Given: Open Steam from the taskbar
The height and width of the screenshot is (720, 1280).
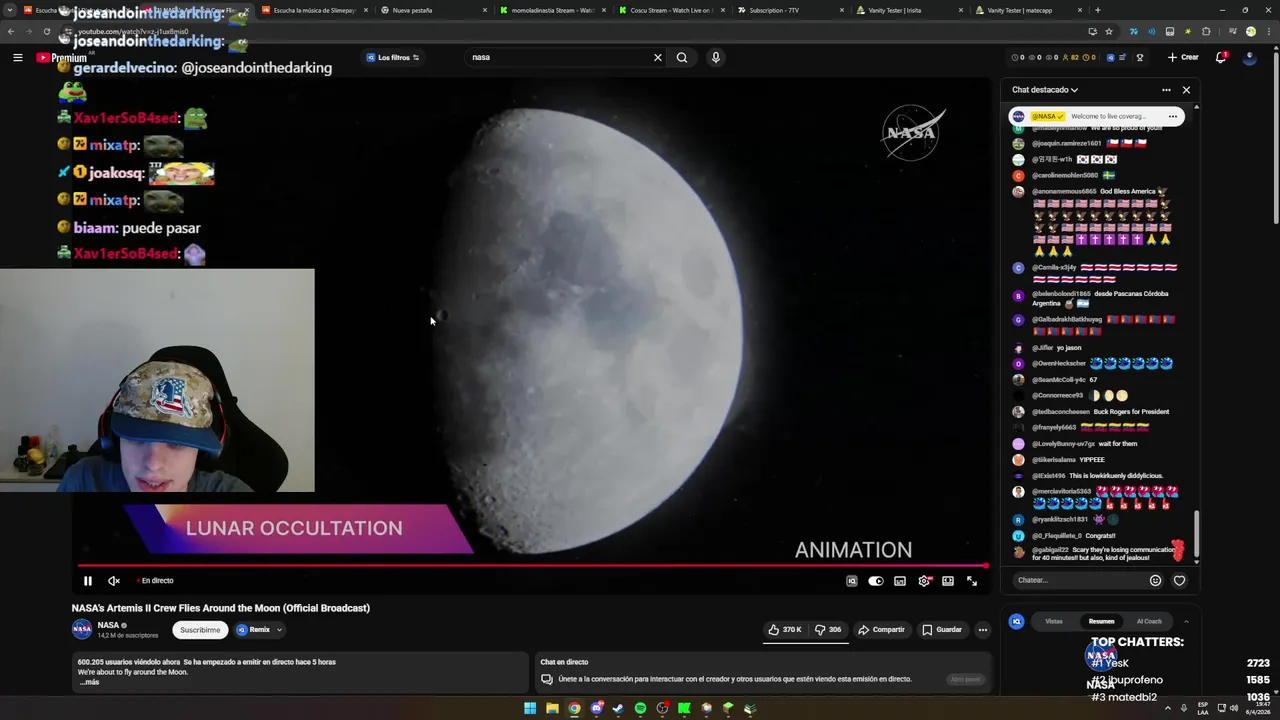Looking at the screenshot, I should [618, 709].
